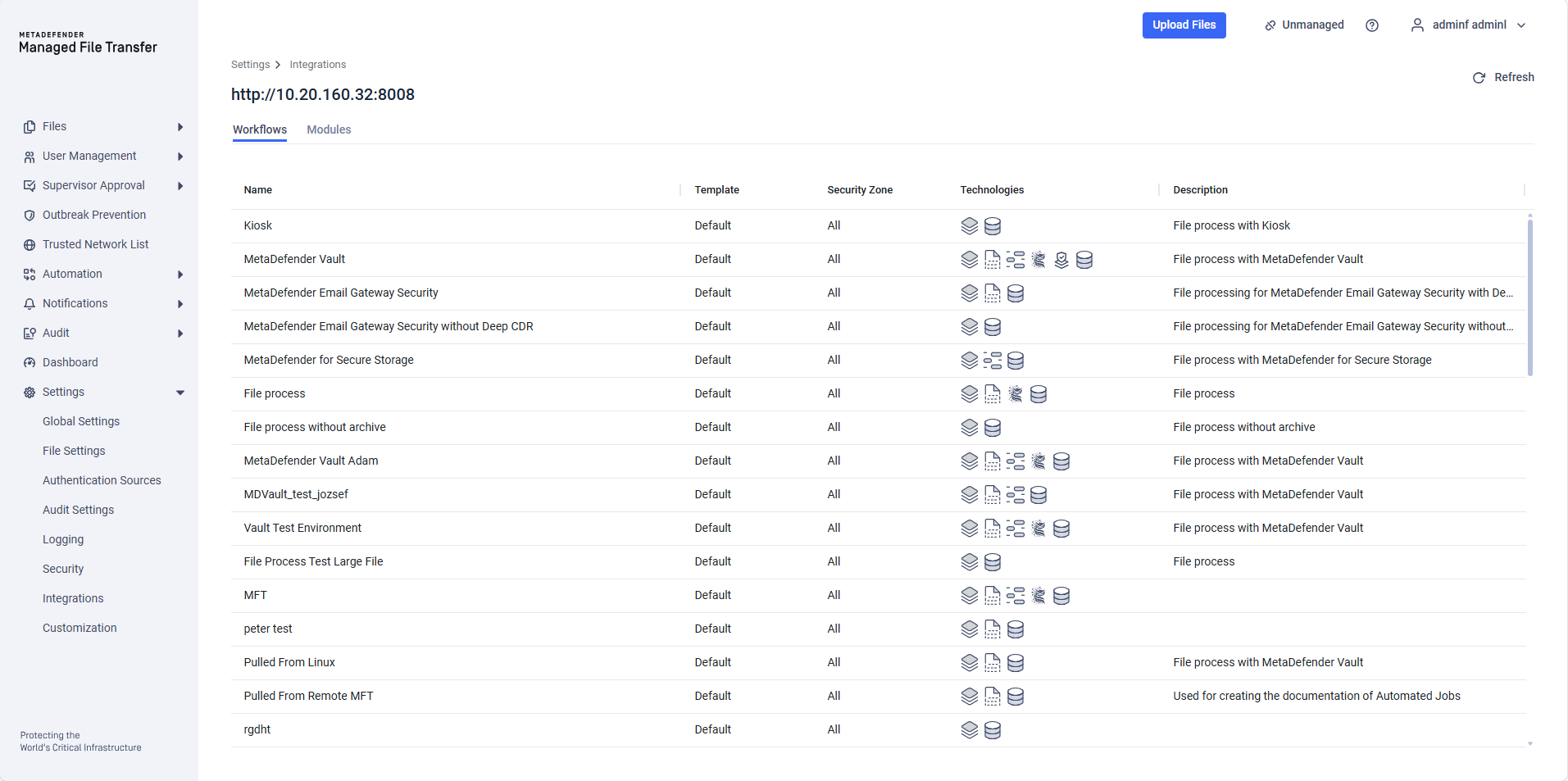Click the shield-check technology icon for MetaDefender Vault
1568x781 pixels.
[1061, 260]
